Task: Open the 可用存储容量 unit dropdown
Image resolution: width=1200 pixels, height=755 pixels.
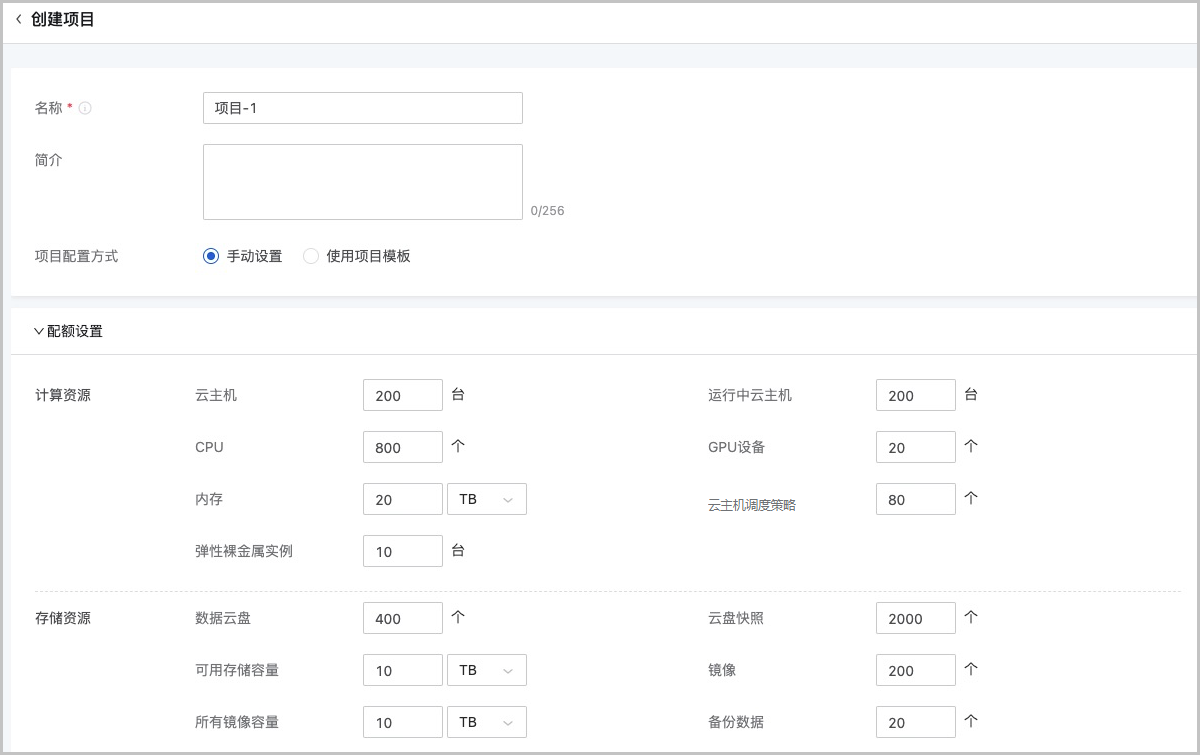Action: pyautogui.click(x=486, y=670)
